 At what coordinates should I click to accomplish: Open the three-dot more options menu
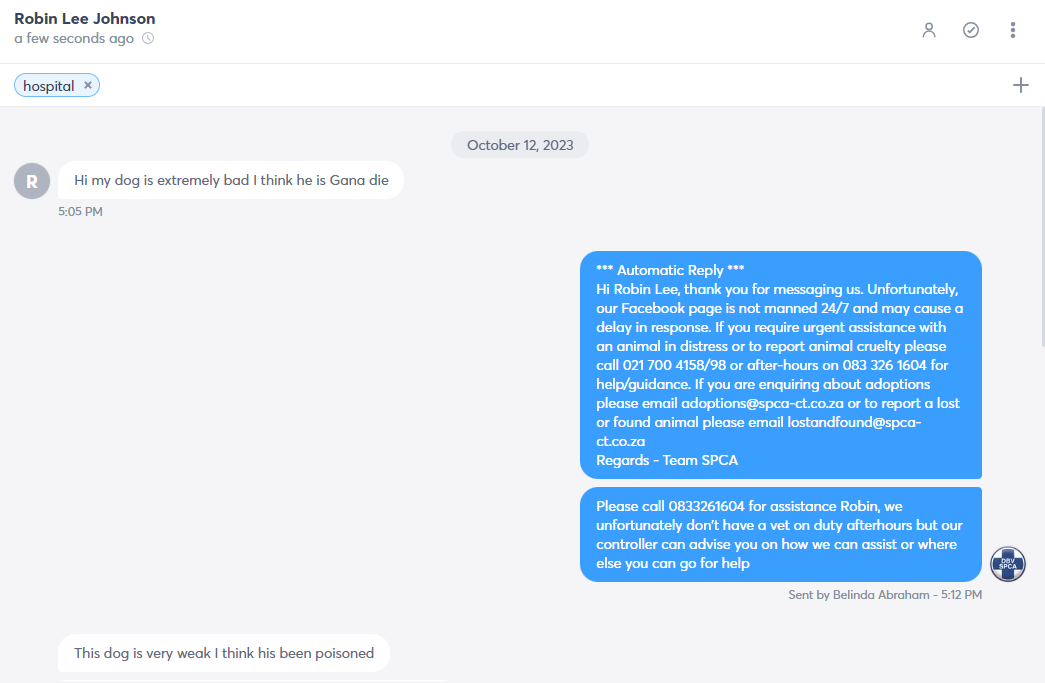tap(1012, 30)
